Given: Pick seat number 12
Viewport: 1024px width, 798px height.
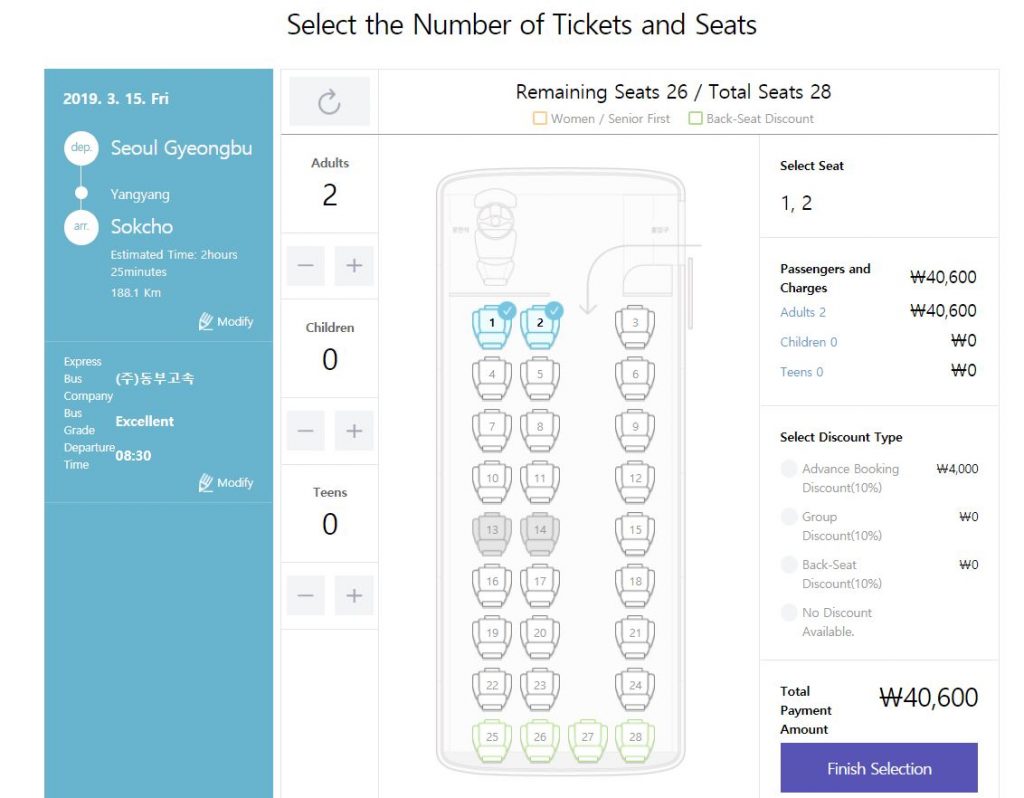Looking at the screenshot, I should [x=635, y=481].
